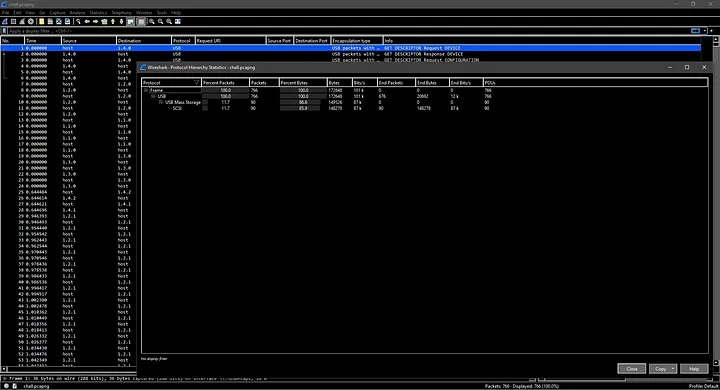Click the find packet magnifier icon
720x390 pixels.
[78, 22]
